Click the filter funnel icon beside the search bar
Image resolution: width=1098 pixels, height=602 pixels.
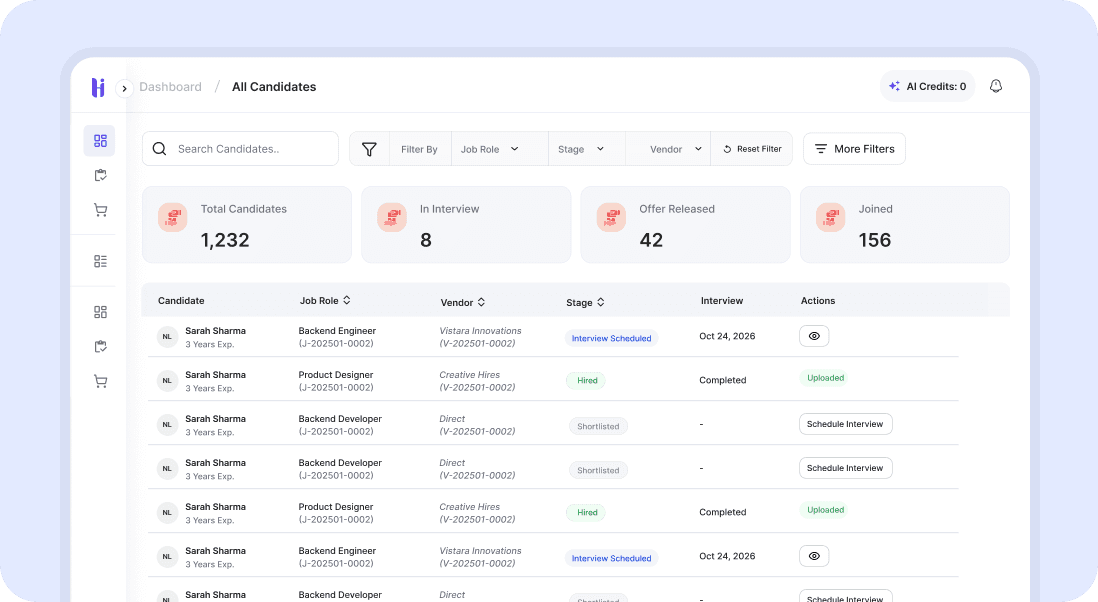point(369,148)
